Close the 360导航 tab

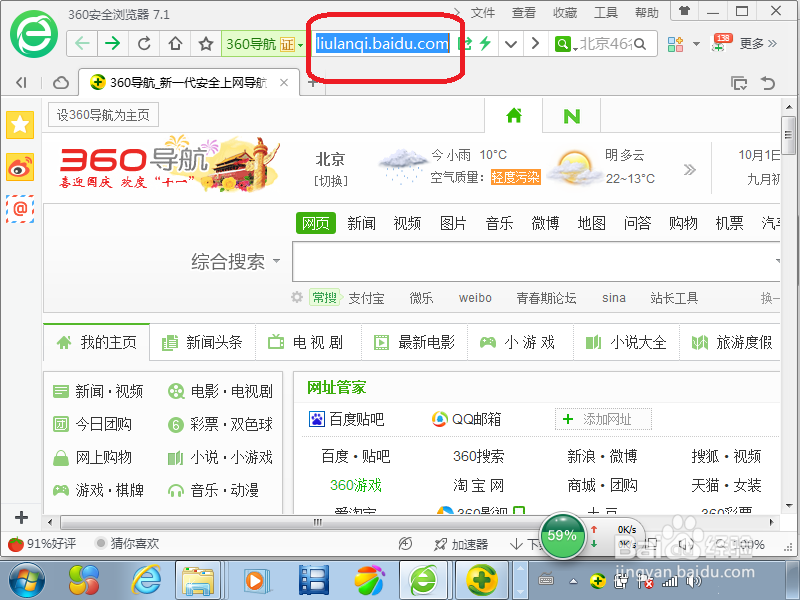tap(284, 83)
